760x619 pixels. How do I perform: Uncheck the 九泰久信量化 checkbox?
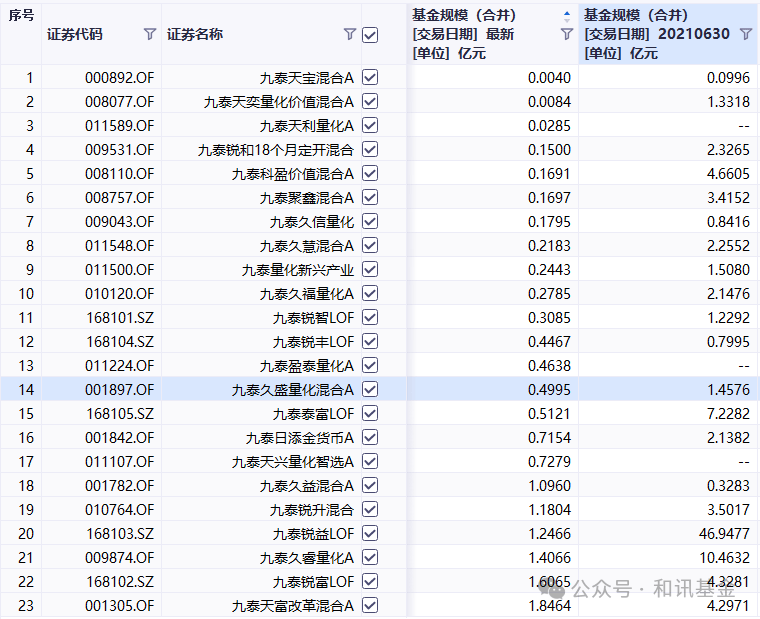click(x=370, y=221)
